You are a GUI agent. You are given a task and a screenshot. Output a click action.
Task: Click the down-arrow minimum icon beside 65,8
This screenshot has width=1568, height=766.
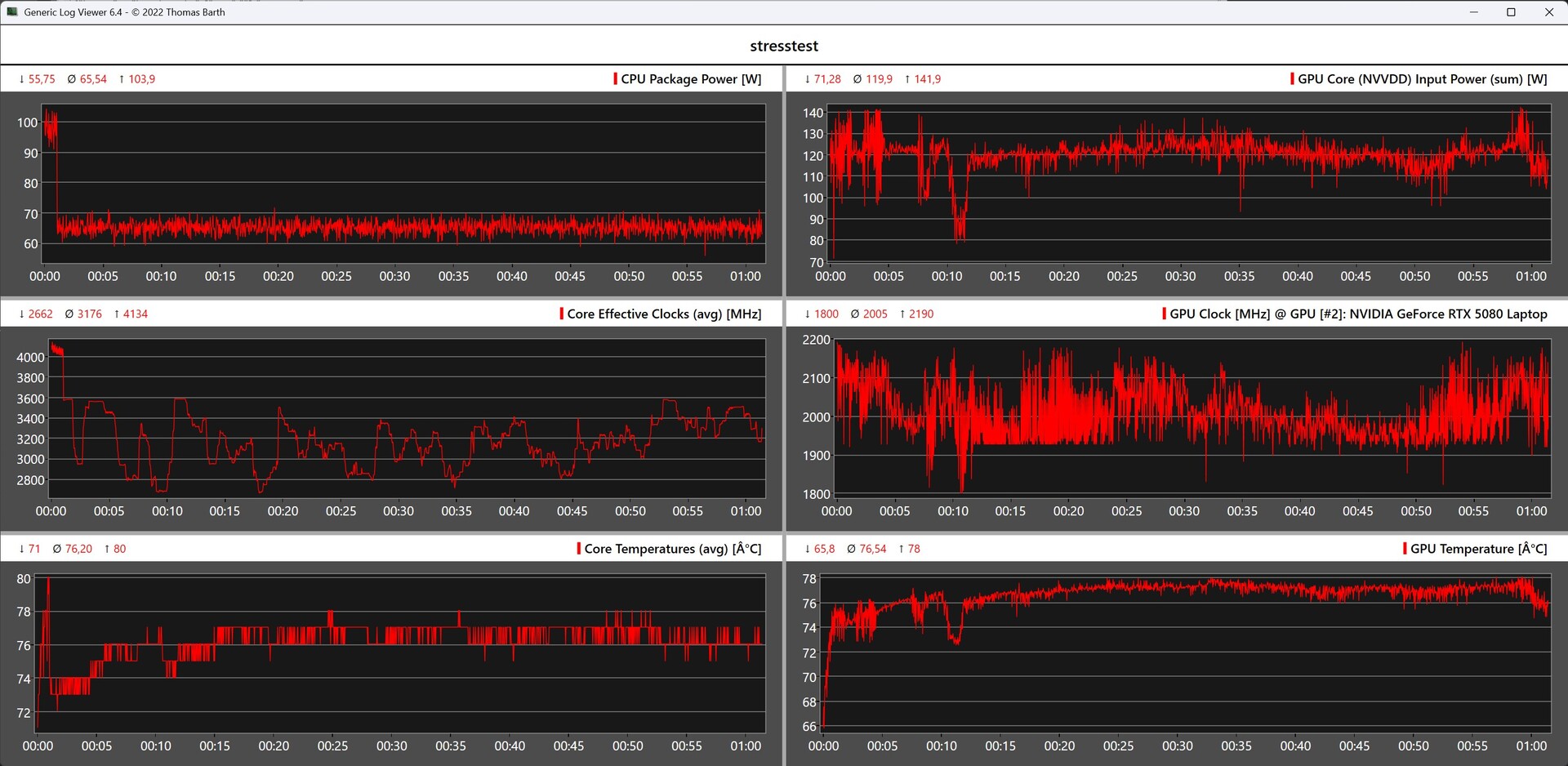pos(808,549)
